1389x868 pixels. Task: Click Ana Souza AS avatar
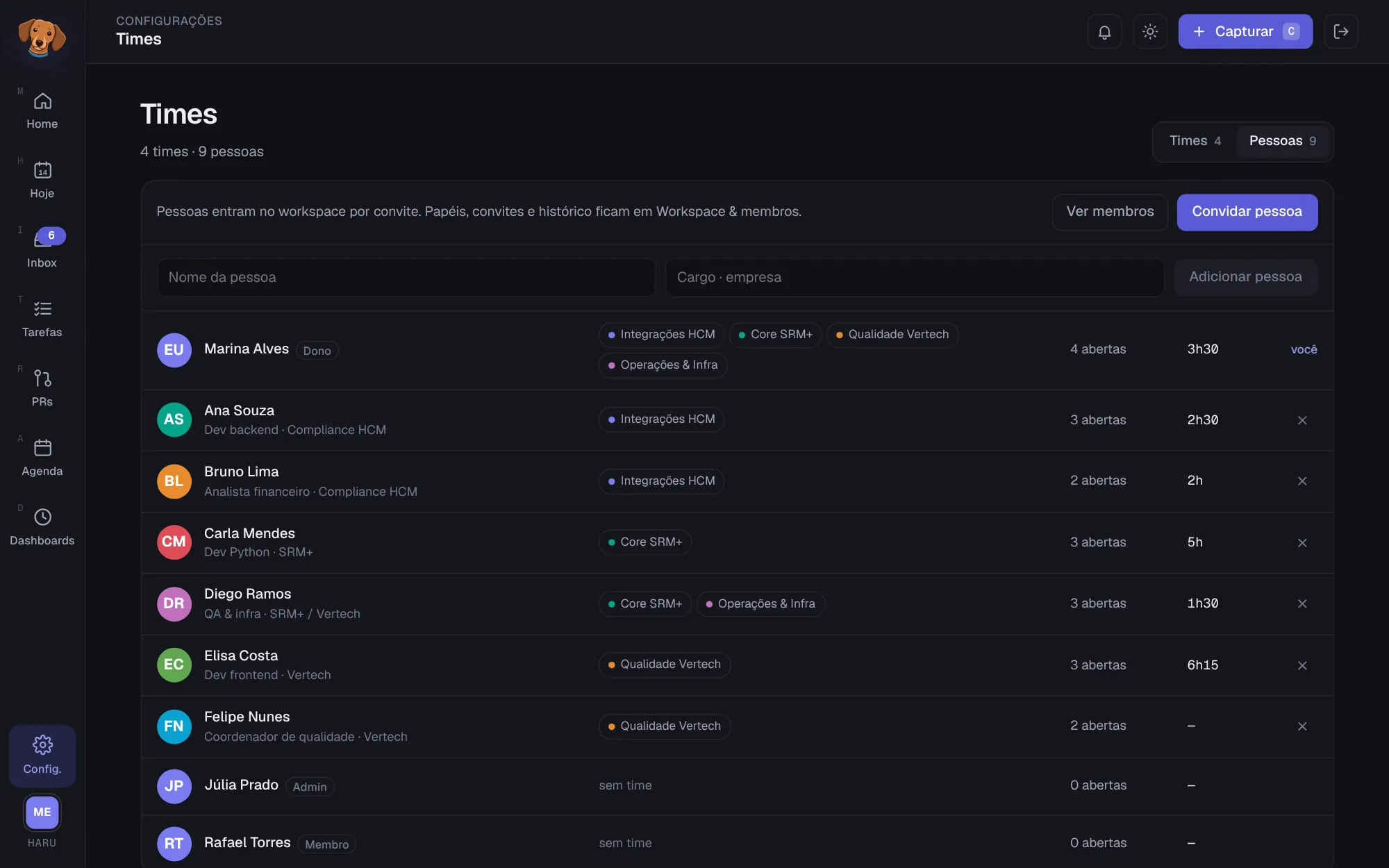pos(174,419)
